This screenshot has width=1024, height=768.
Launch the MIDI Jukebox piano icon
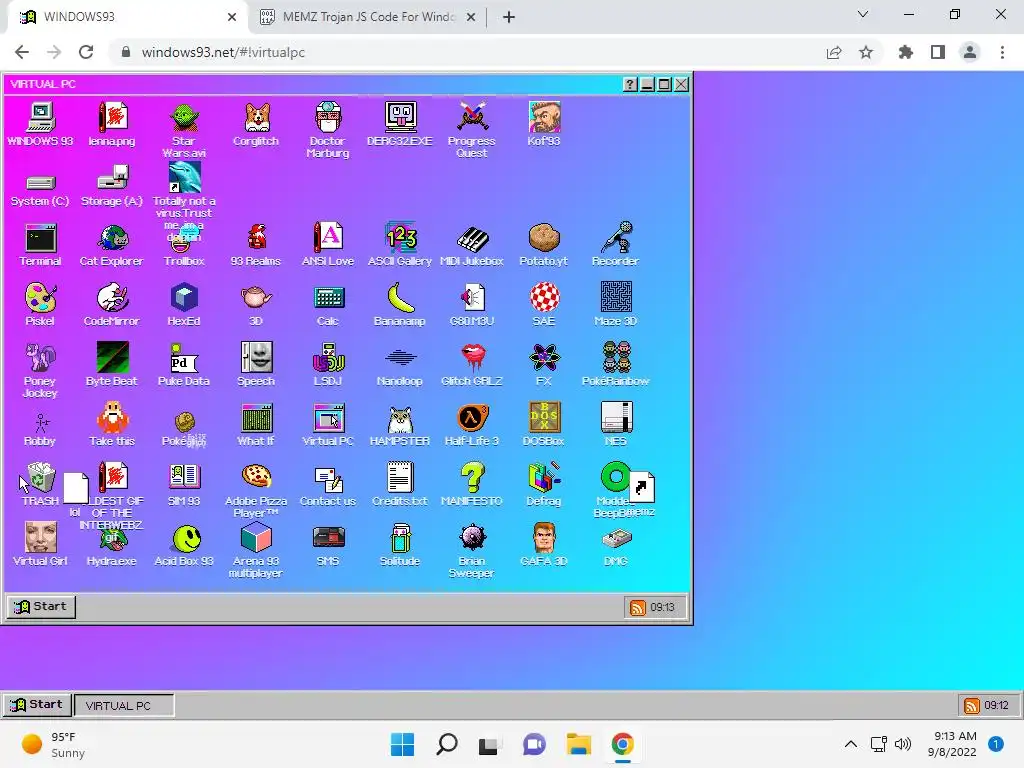point(472,238)
